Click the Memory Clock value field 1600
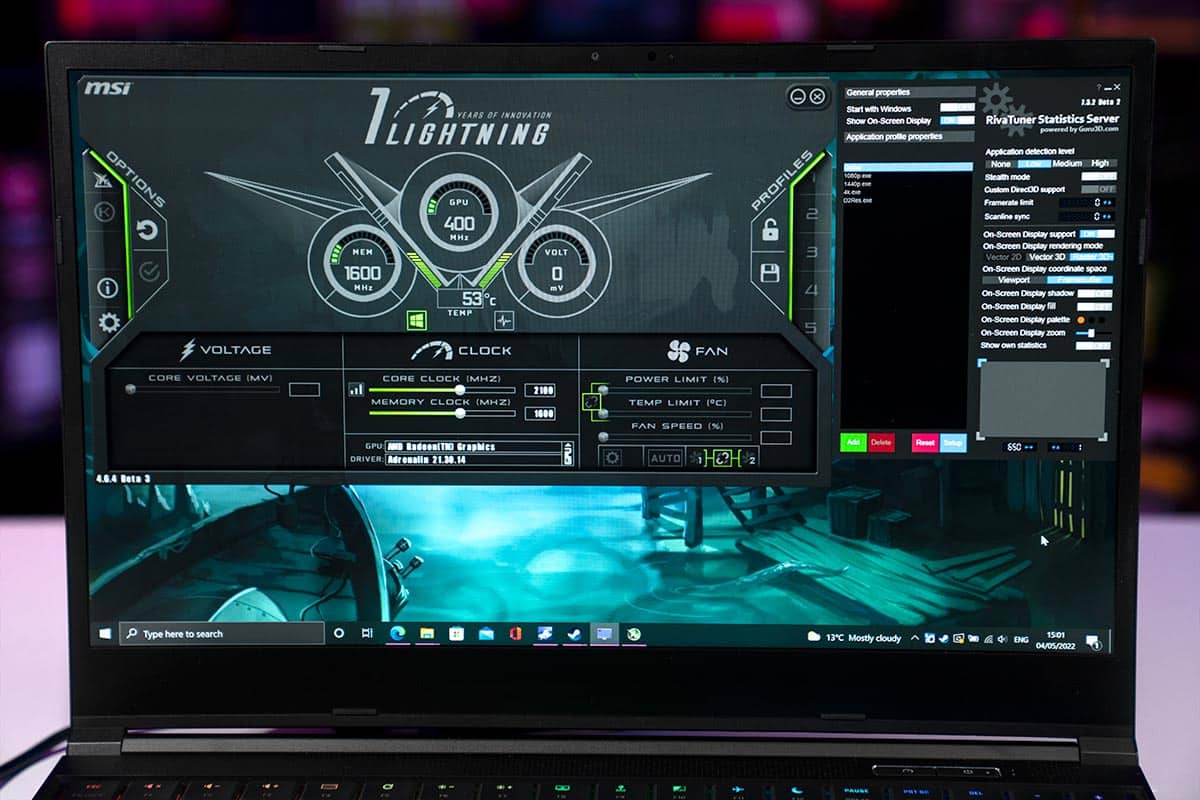 [x=539, y=413]
